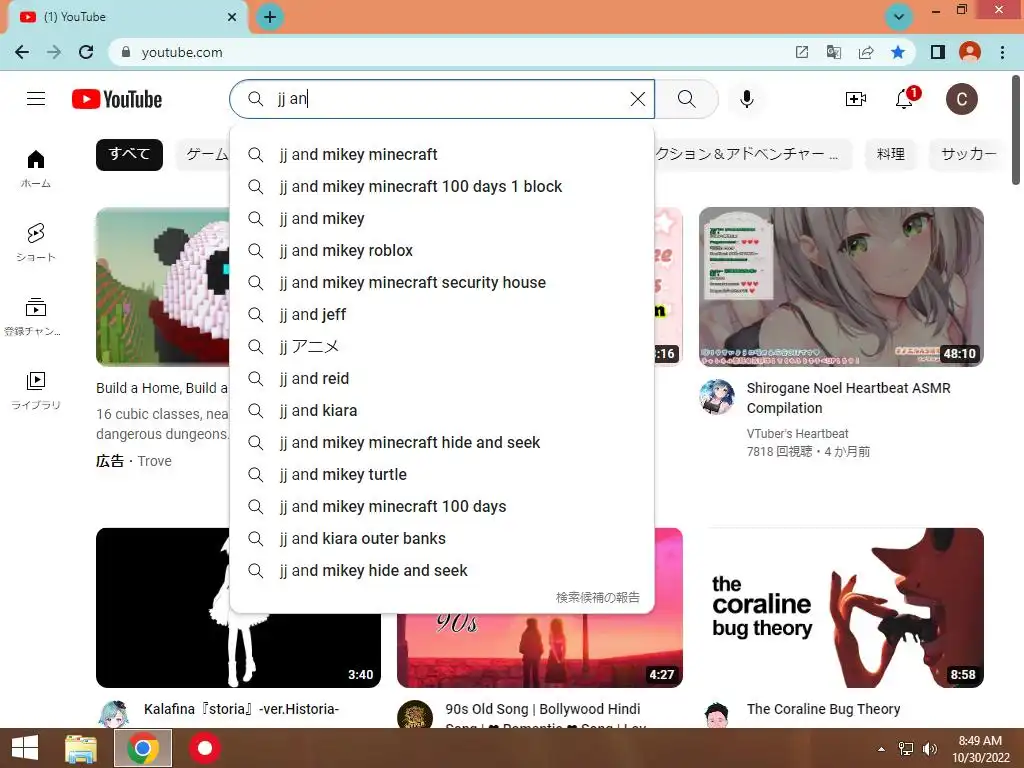The image size is (1024, 768).
Task: Open the account avatar labeled C
Action: coord(961,99)
